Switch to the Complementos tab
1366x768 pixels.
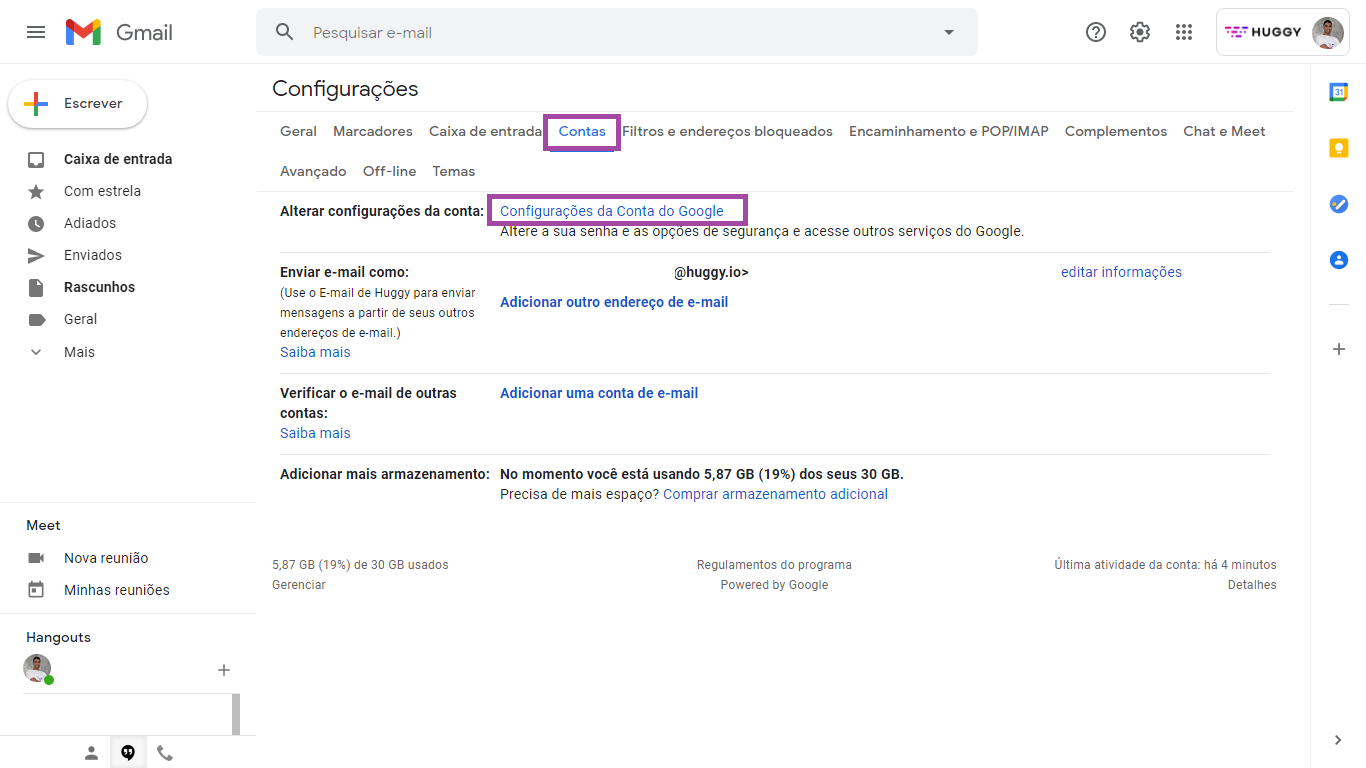(1116, 131)
